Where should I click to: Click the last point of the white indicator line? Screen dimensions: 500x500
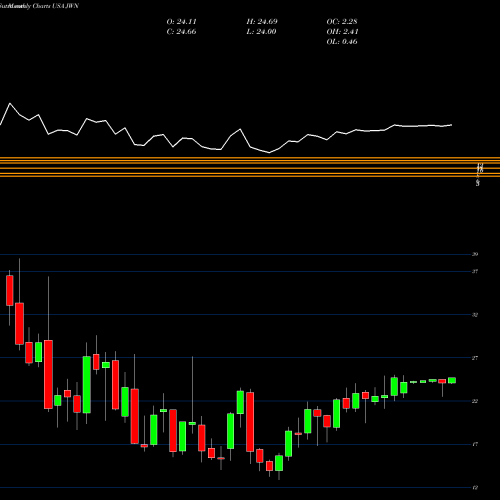[x=452, y=125]
